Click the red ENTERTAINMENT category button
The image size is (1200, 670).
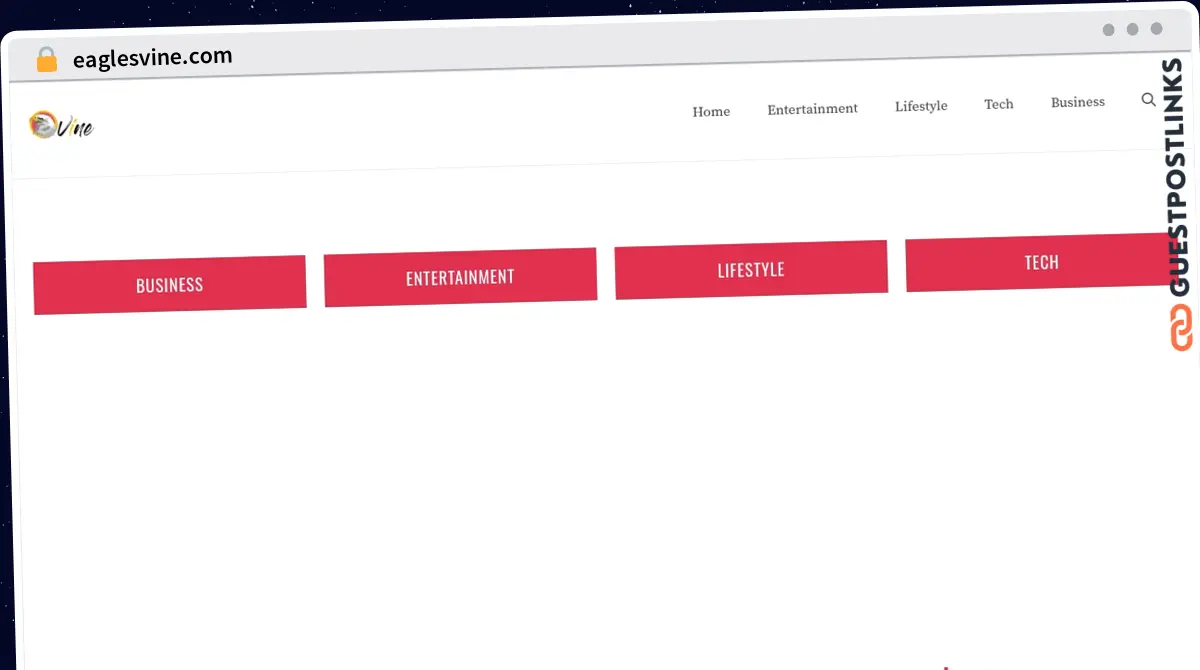point(460,277)
